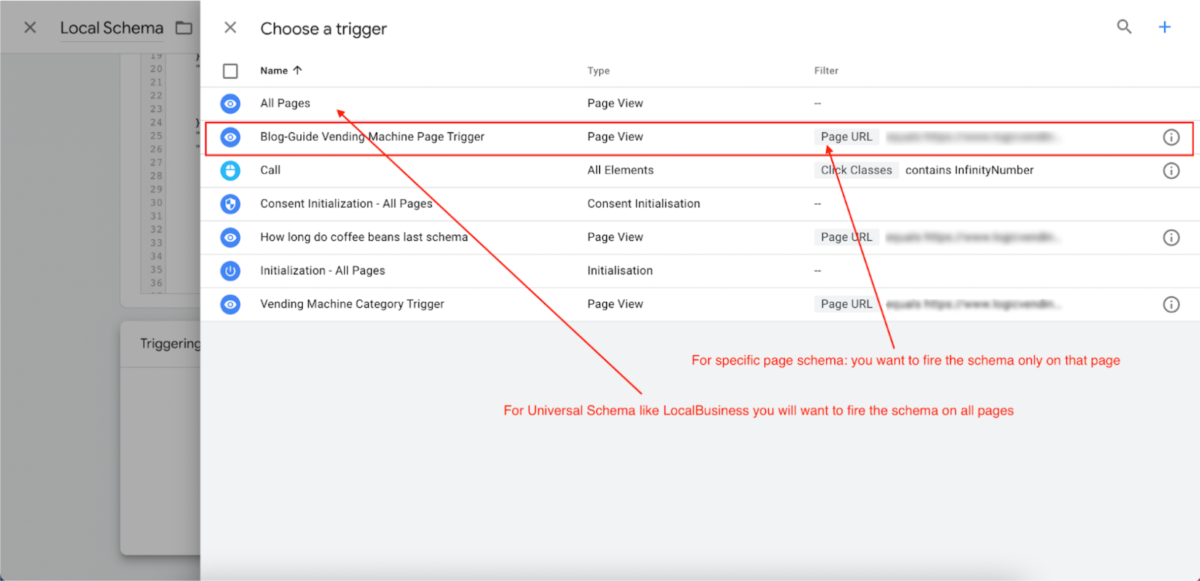The image size is (1200, 581).
Task: Click the shield icon for Consent Initialization
Action: pyautogui.click(x=230, y=204)
